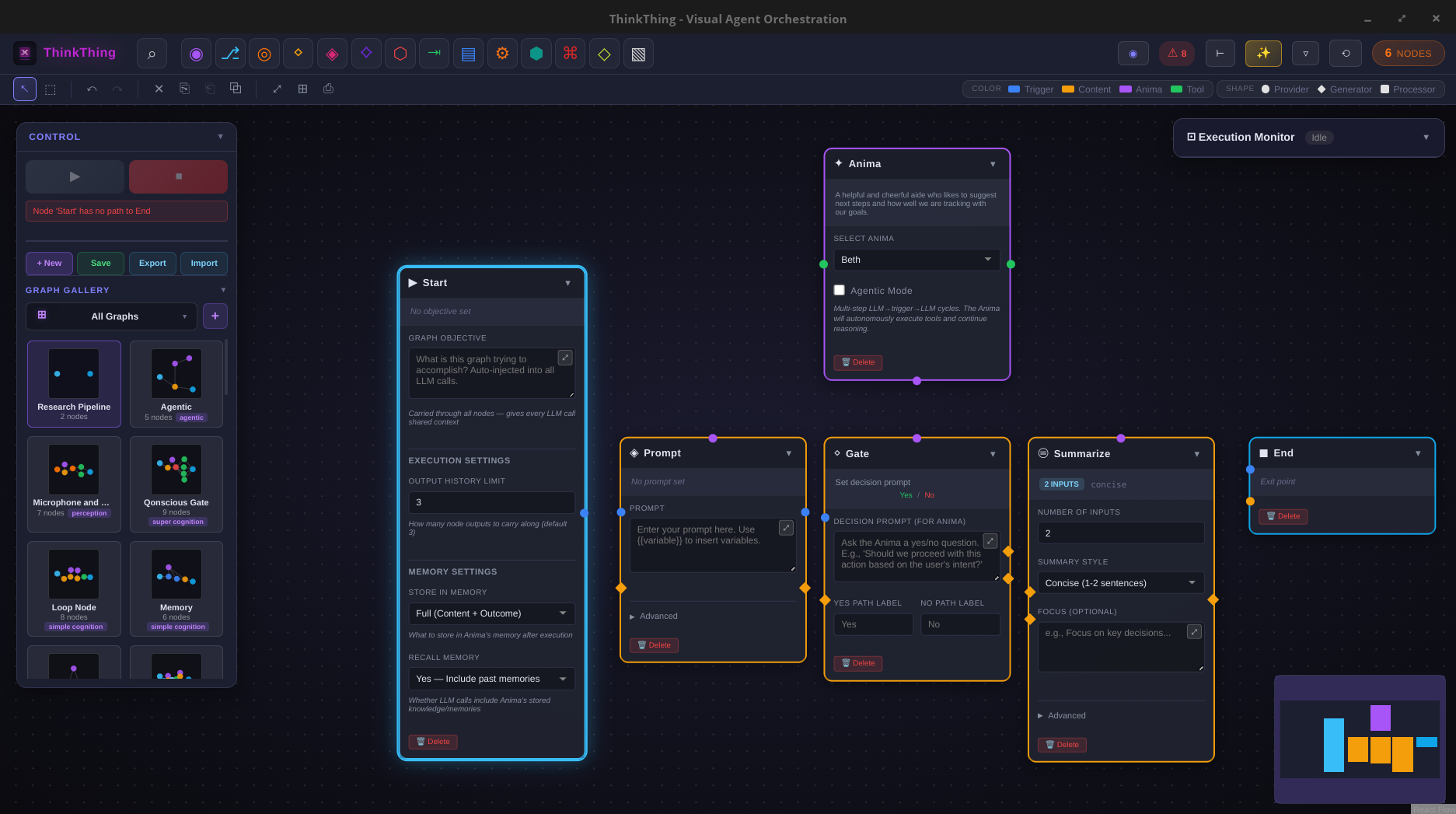
Task: Add the red hexagon outline node type
Action: (x=400, y=54)
